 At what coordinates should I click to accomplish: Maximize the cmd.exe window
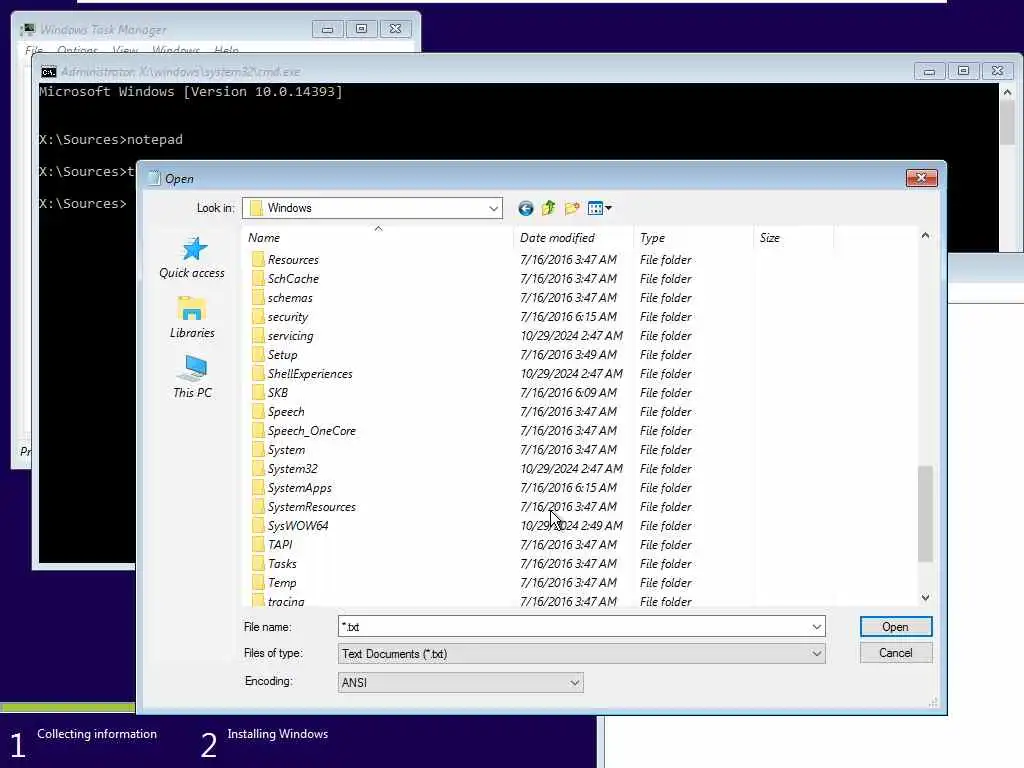click(x=963, y=71)
